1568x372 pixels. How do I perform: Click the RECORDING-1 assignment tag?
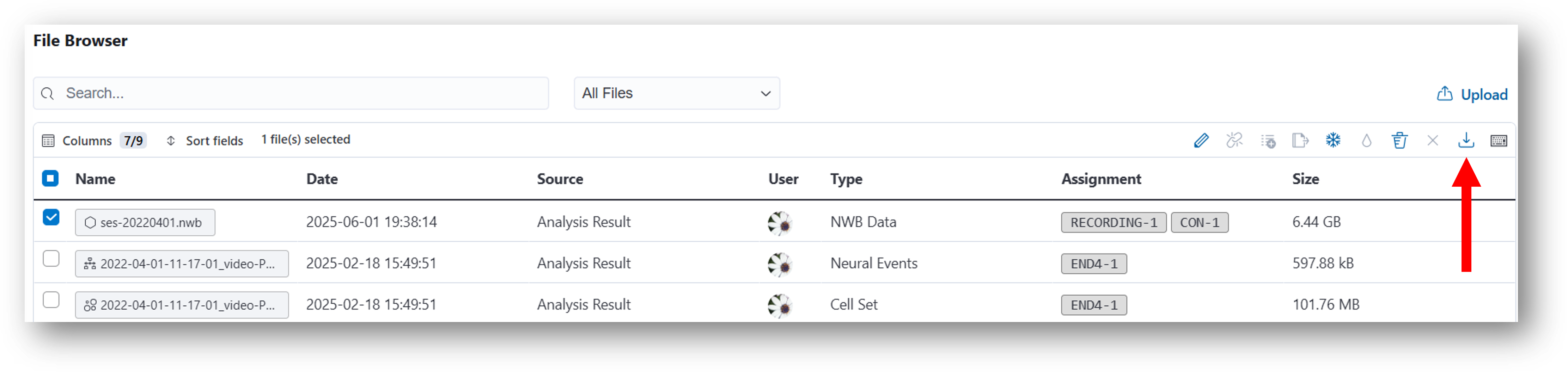coord(1113,223)
